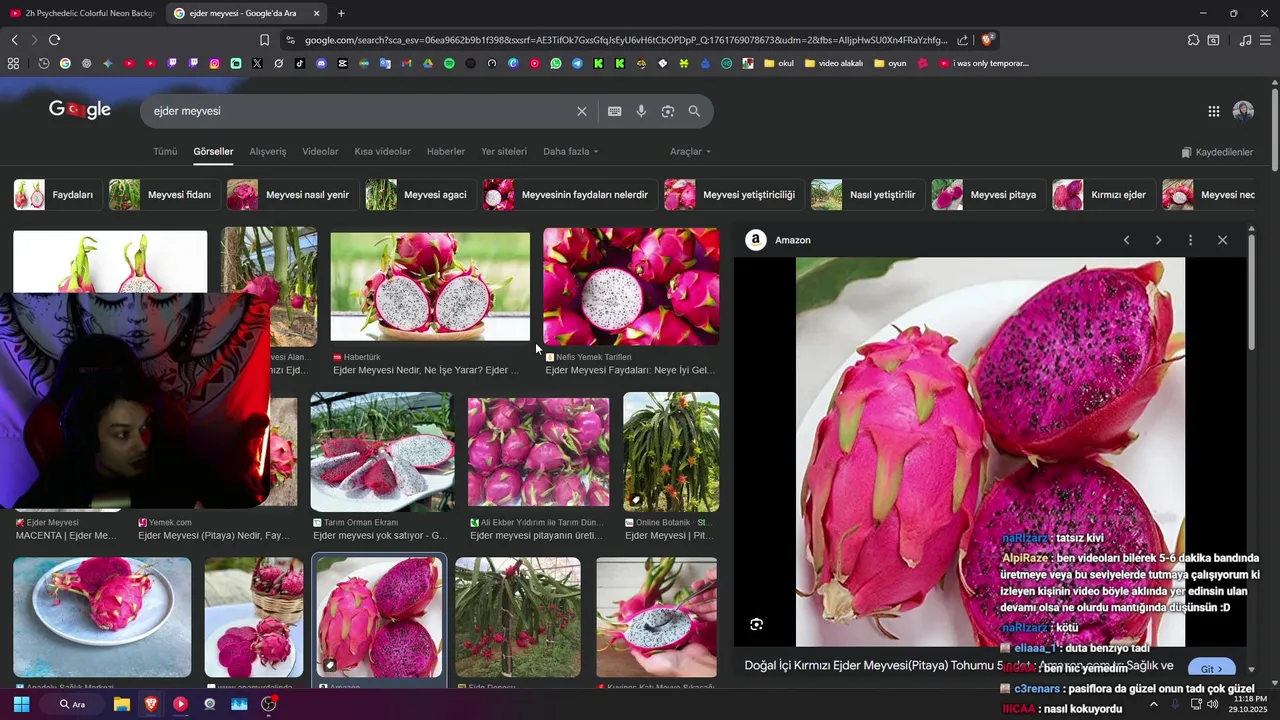Open the Brave Shields lion icon
The image size is (1280, 720).
coord(987,40)
